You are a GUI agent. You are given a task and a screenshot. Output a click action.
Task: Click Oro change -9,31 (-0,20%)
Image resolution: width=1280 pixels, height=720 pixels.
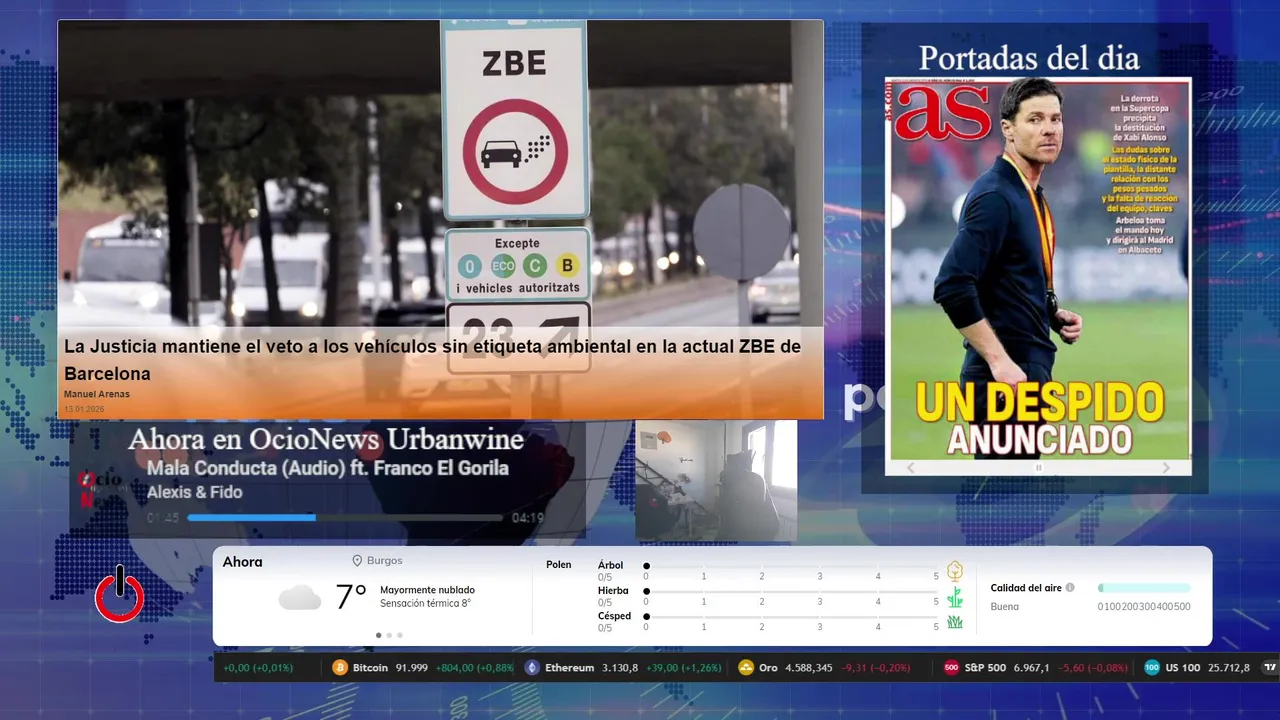point(876,668)
